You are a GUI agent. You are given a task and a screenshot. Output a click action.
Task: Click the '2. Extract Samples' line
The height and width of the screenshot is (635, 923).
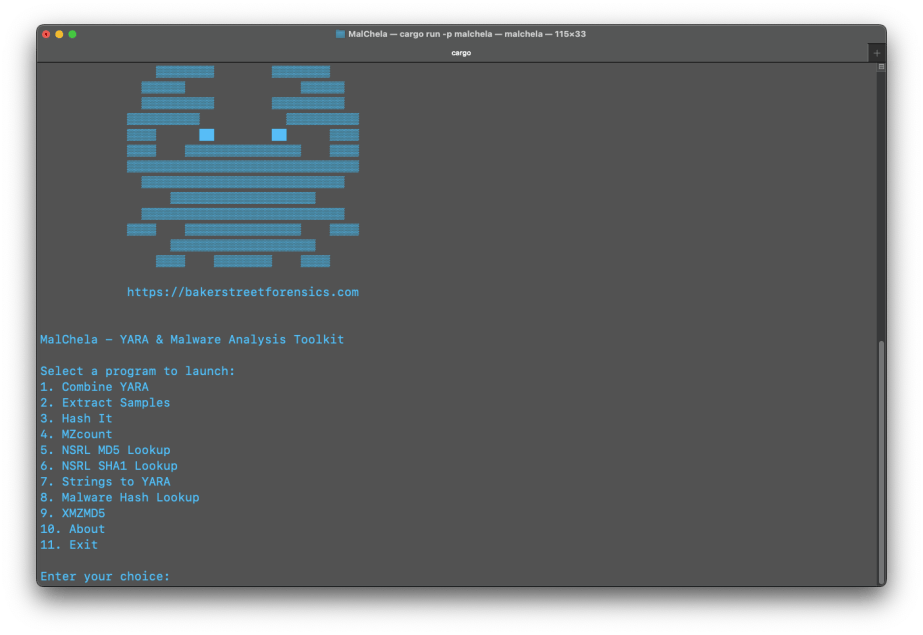[x=105, y=403]
